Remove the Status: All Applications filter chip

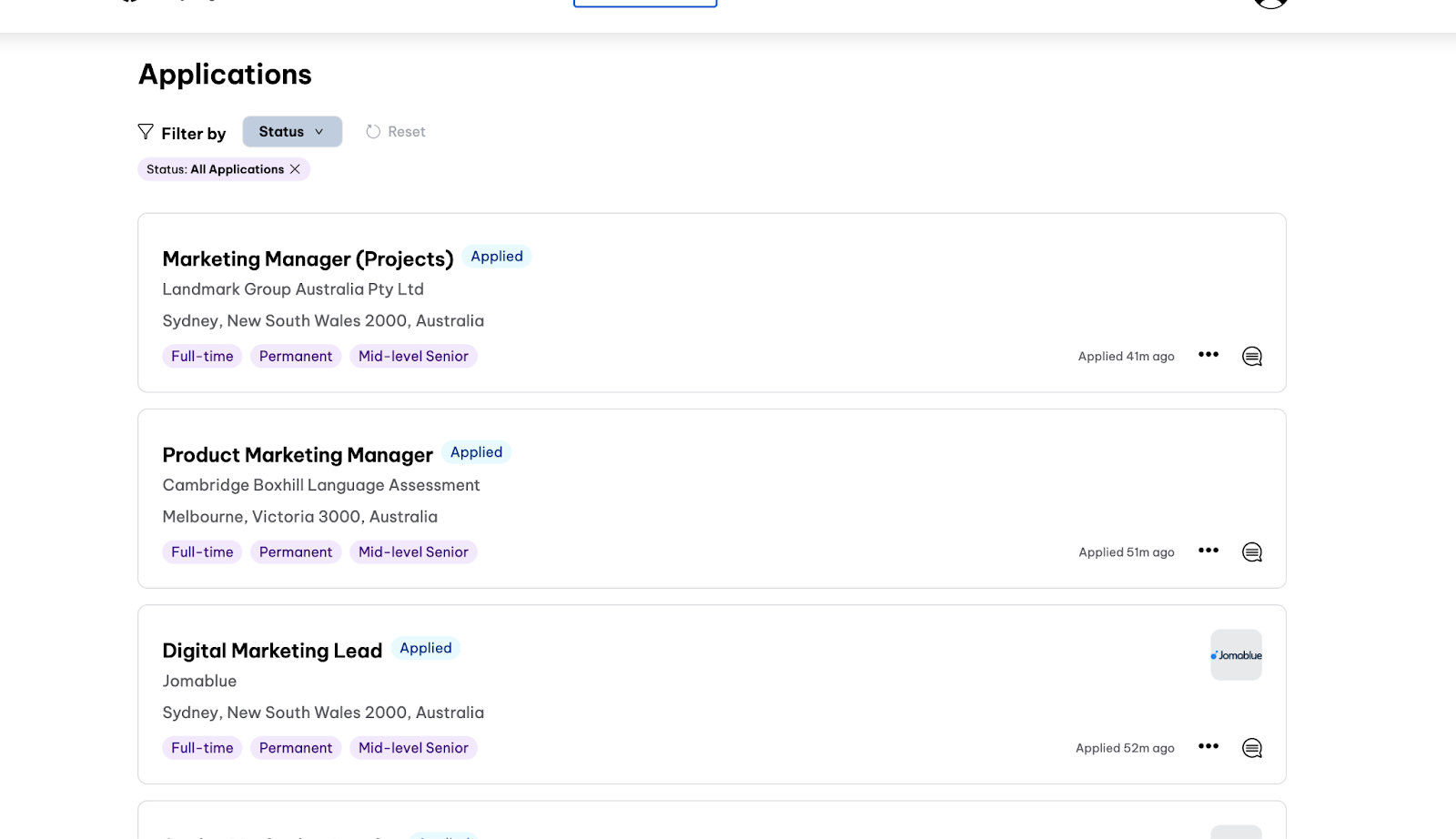pyautogui.click(x=295, y=169)
